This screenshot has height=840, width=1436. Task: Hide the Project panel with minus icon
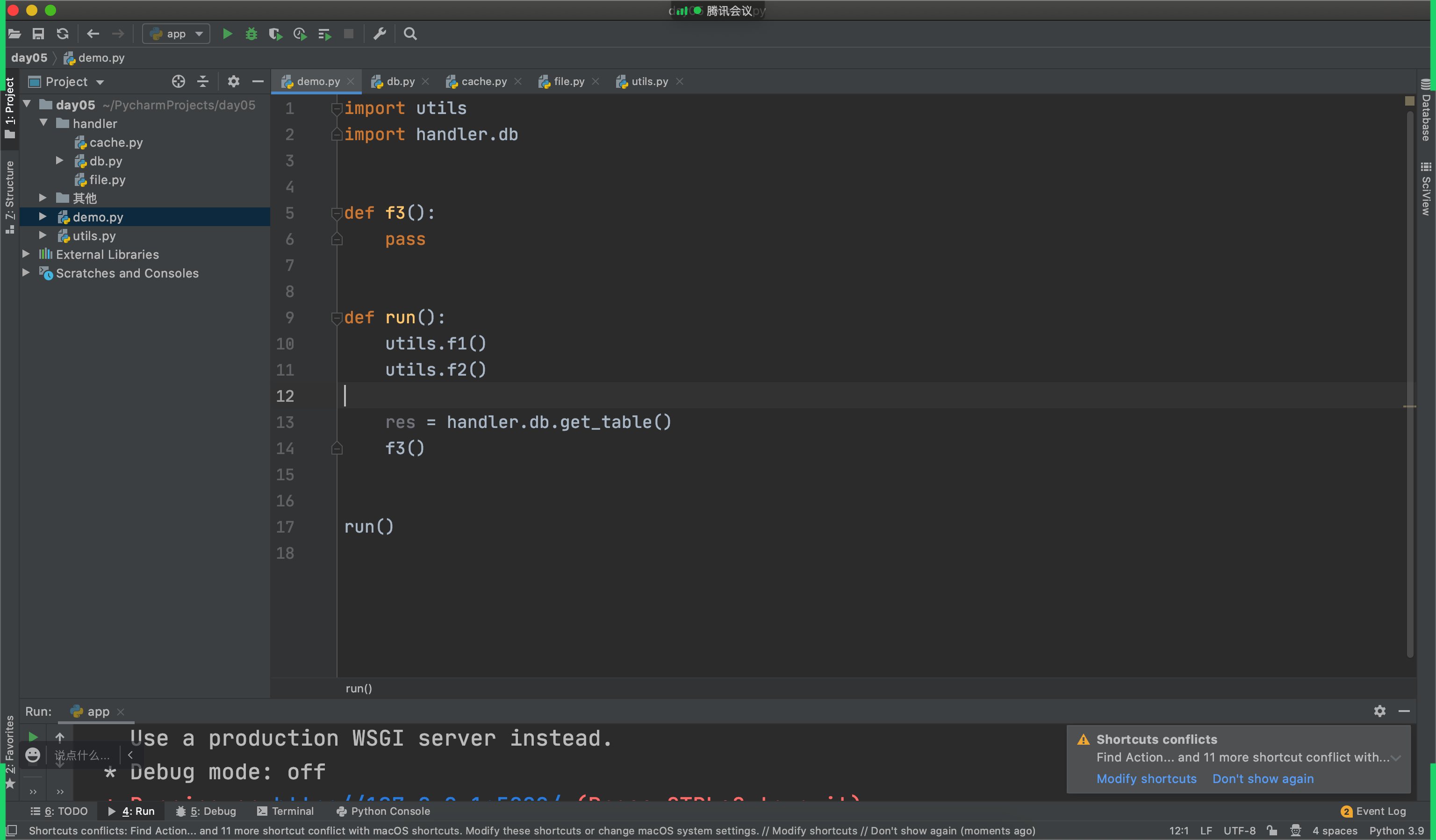click(258, 81)
